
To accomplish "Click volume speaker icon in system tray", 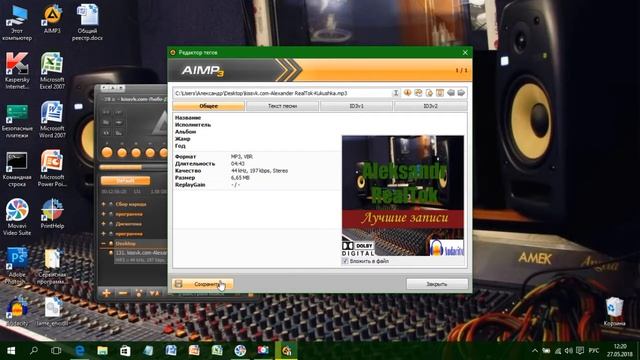I will pyautogui.click(x=569, y=350).
